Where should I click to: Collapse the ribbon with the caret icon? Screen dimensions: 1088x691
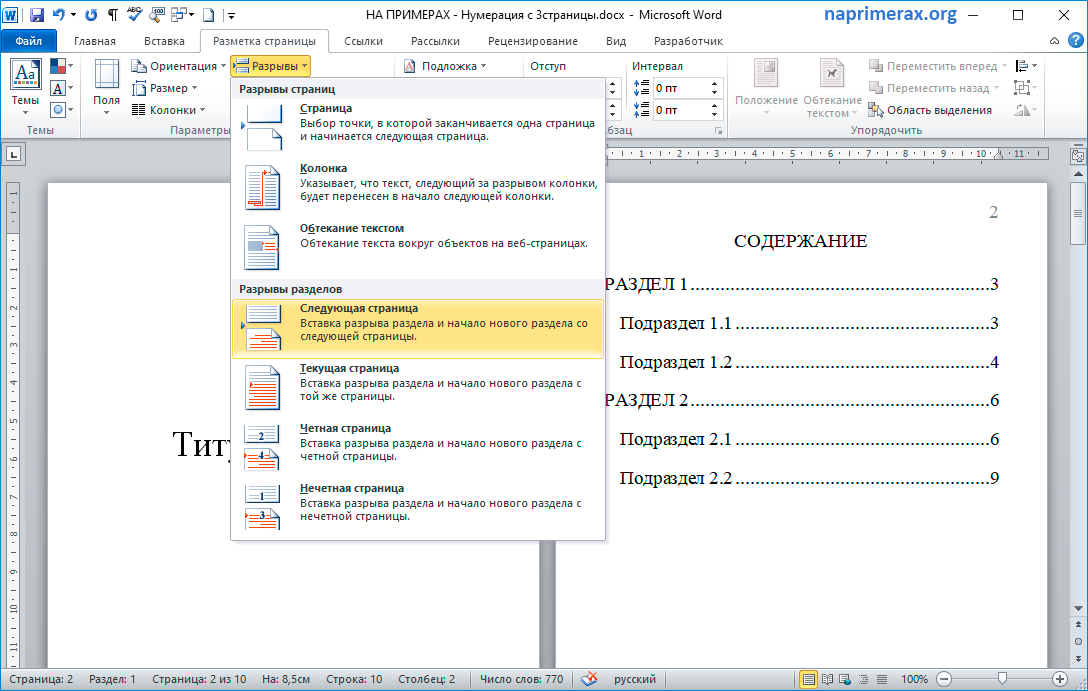(1054, 41)
